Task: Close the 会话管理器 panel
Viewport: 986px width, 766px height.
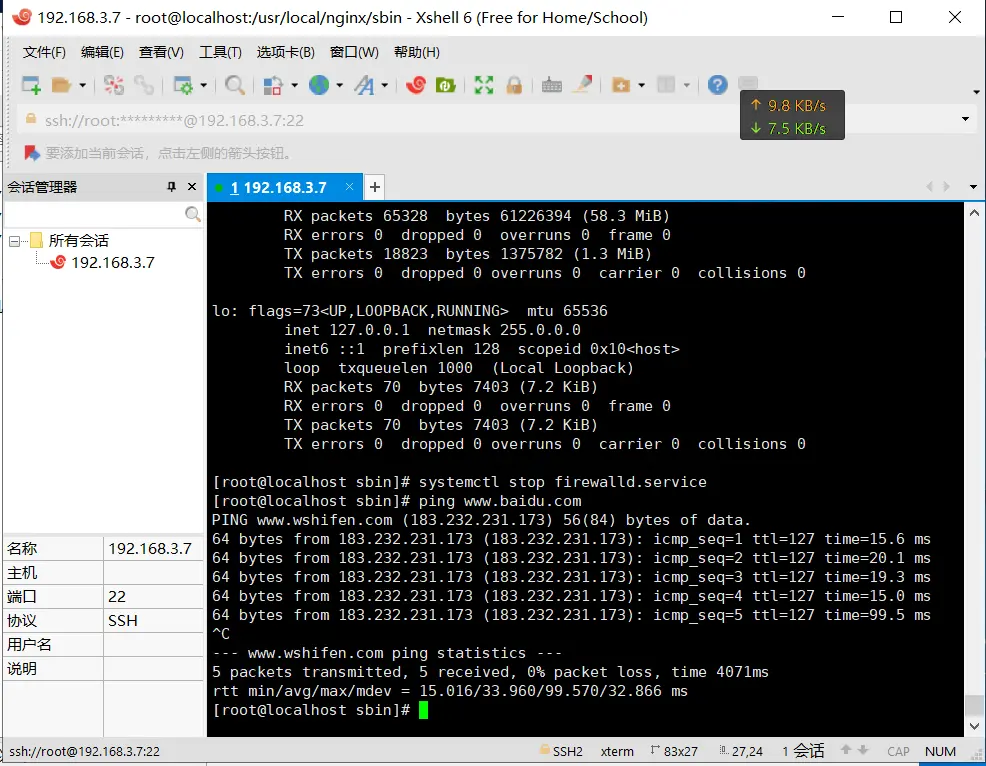Action: pos(192,187)
